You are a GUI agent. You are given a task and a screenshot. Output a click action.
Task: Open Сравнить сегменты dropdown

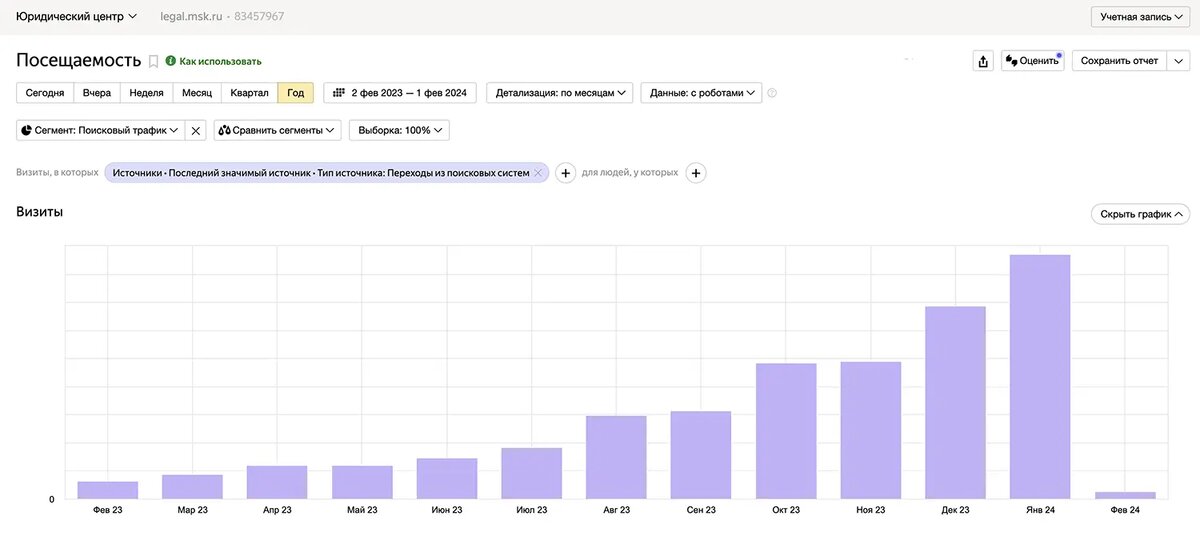(x=277, y=130)
